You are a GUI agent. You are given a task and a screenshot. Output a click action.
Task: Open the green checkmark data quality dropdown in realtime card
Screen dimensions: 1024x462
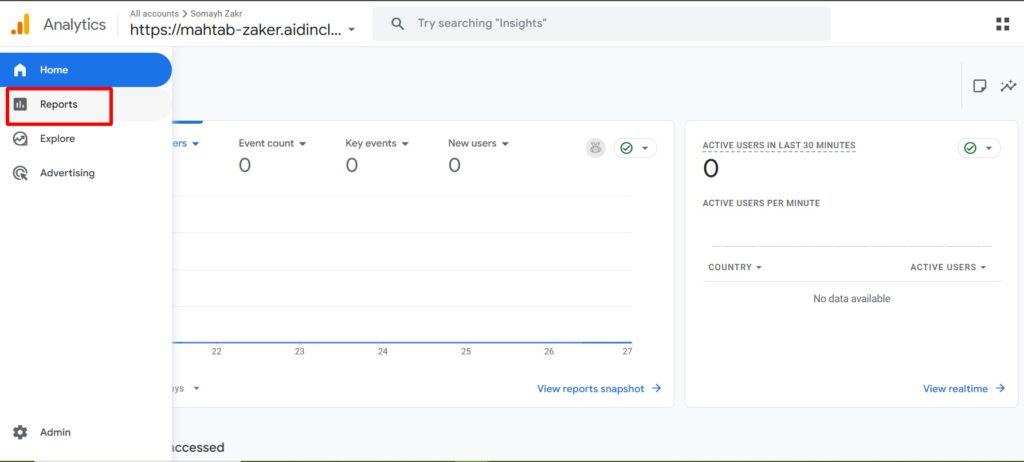[979, 148]
